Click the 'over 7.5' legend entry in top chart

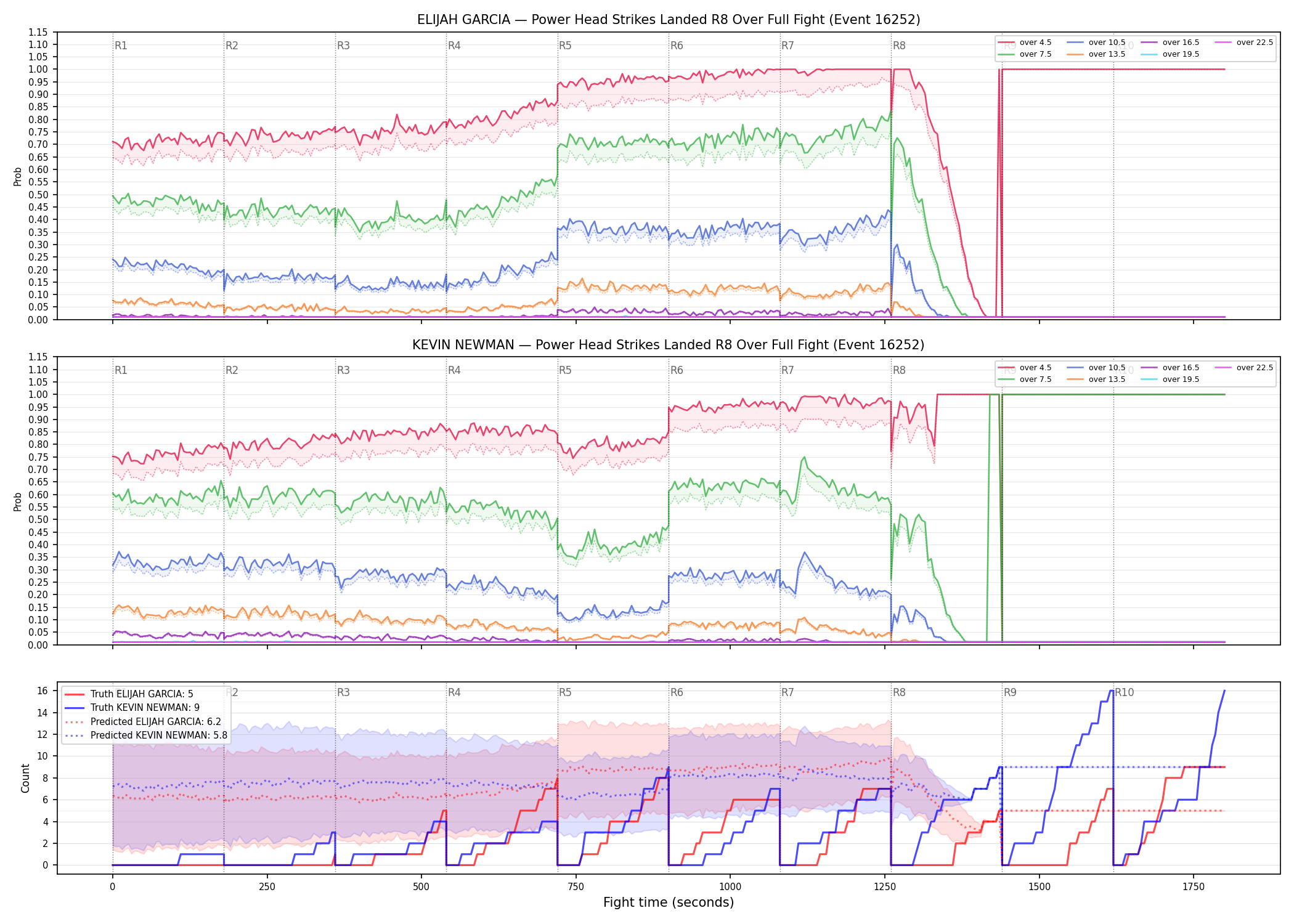click(1025, 54)
